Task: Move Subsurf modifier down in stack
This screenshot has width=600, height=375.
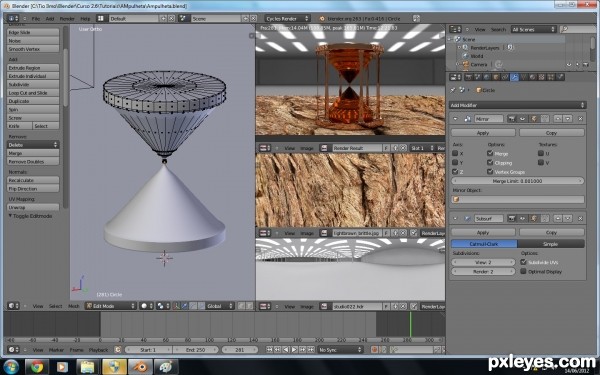Action: (567, 218)
